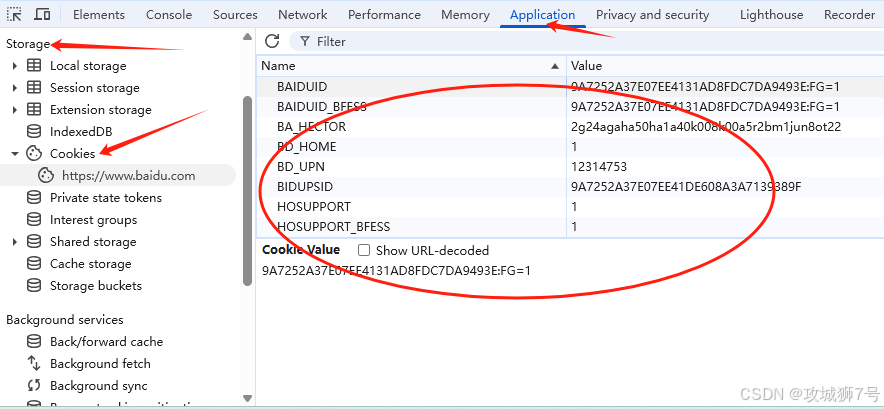Select the BD_HOME cookie row
The image size is (884, 409).
pos(570,147)
